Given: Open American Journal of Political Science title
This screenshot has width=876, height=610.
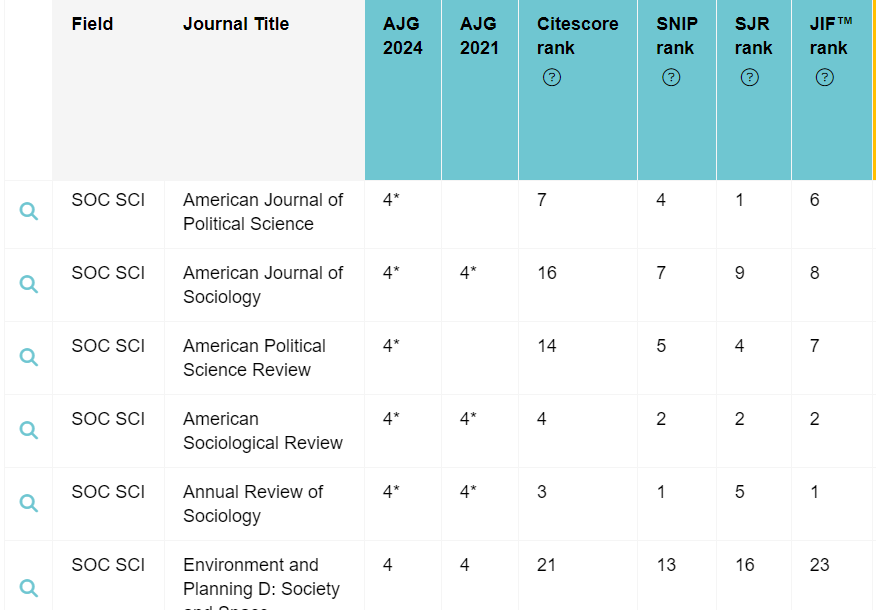Looking at the screenshot, I should tap(262, 212).
